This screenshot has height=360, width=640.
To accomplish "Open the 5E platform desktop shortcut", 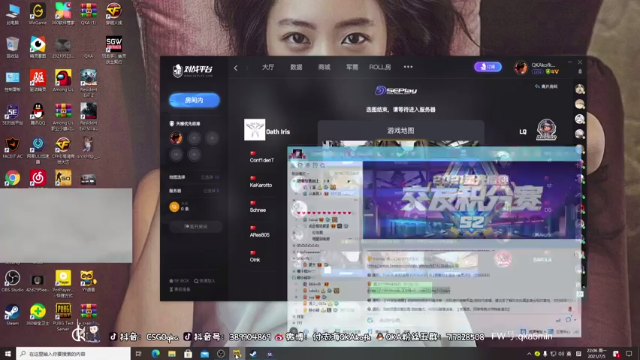I will [12, 113].
